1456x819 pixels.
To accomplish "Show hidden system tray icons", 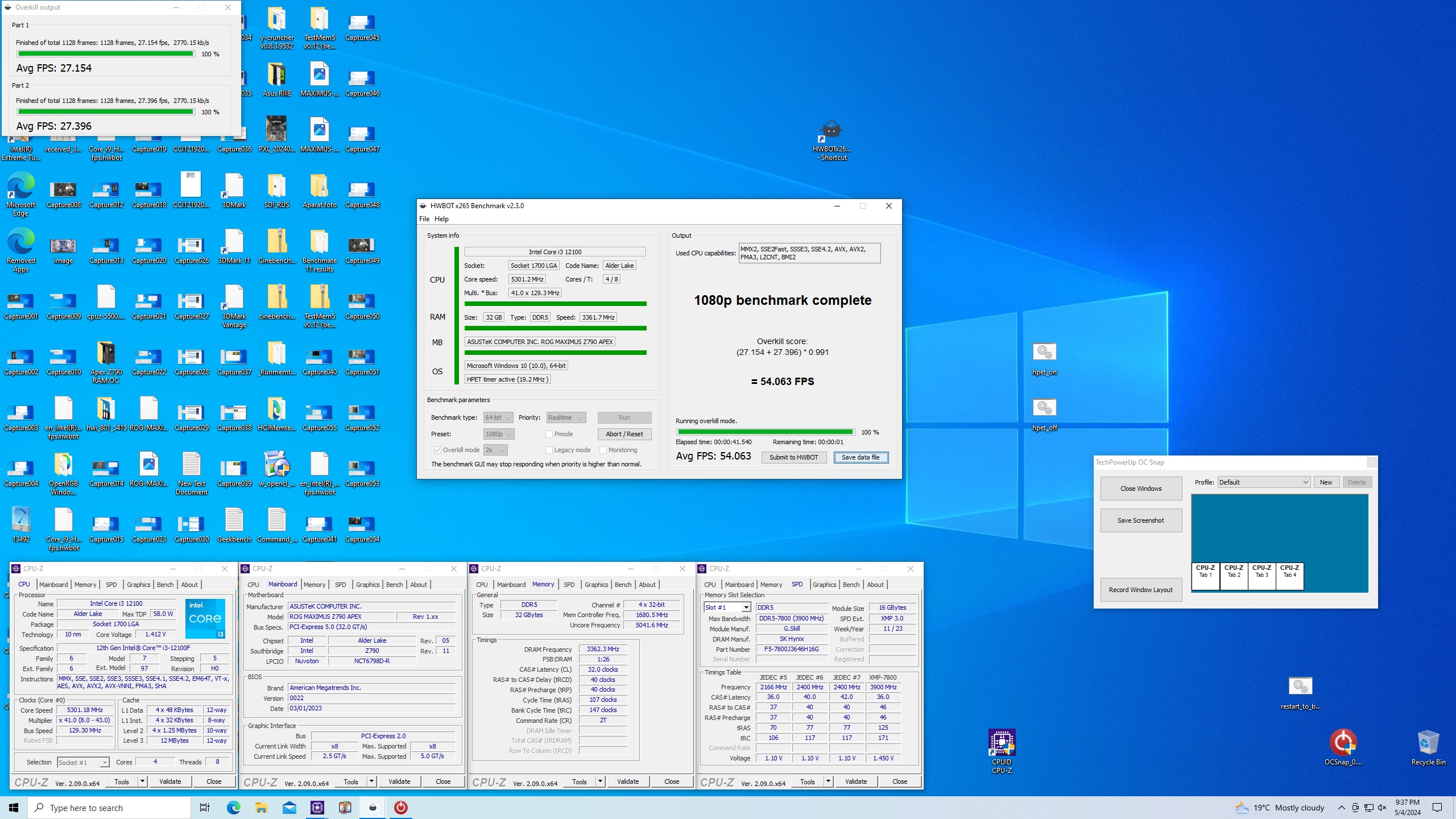I will point(1341,808).
